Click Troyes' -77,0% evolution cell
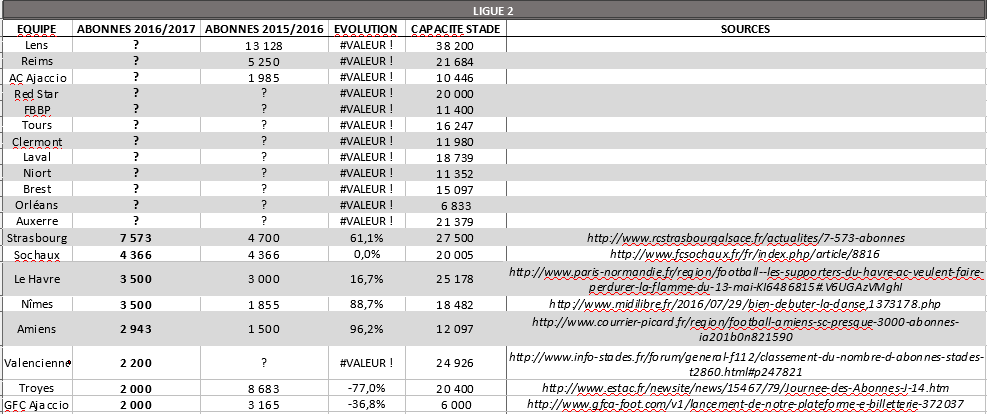This screenshot has height=414, width=987. coord(366,388)
